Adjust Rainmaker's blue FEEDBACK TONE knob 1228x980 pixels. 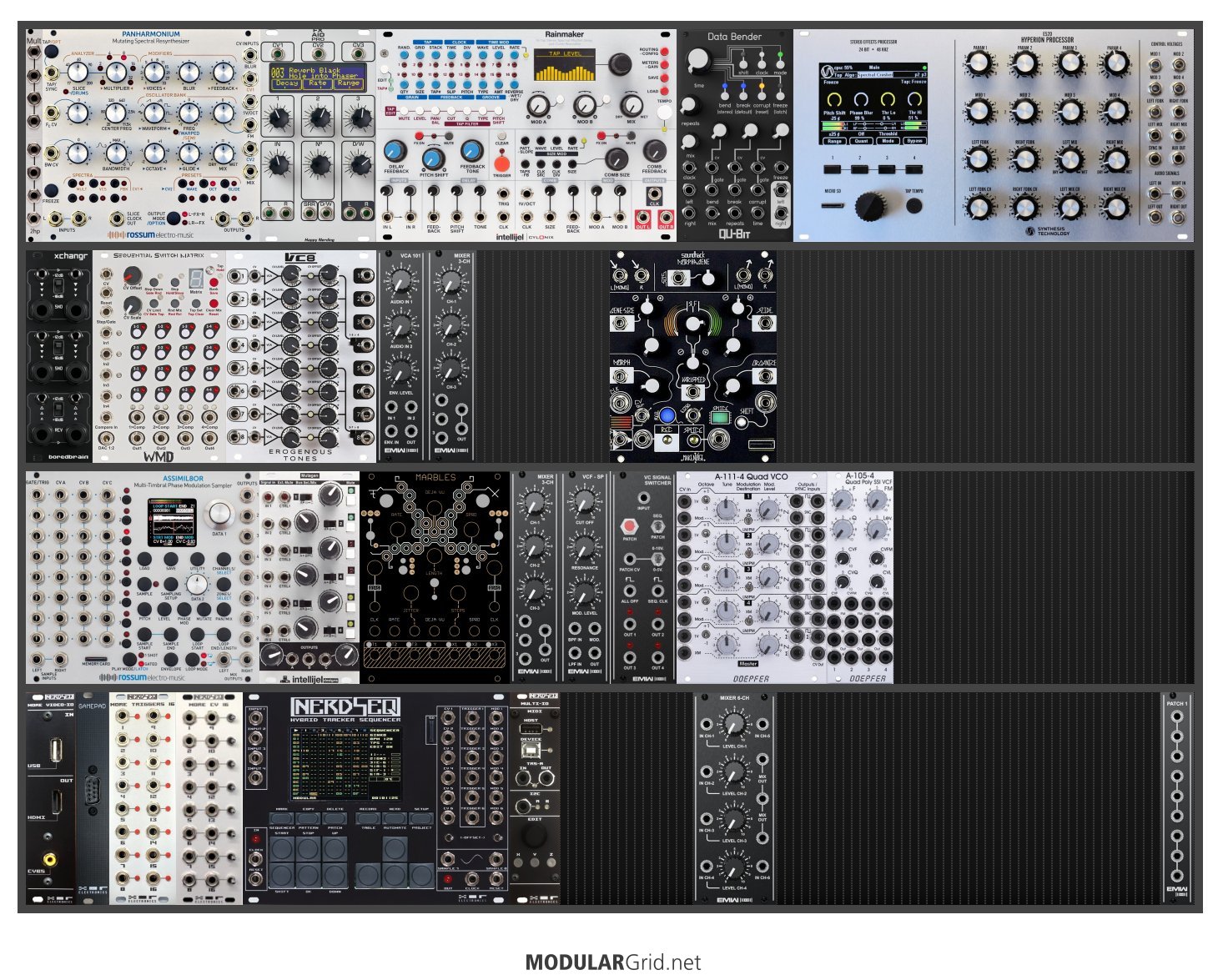[471, 152]
